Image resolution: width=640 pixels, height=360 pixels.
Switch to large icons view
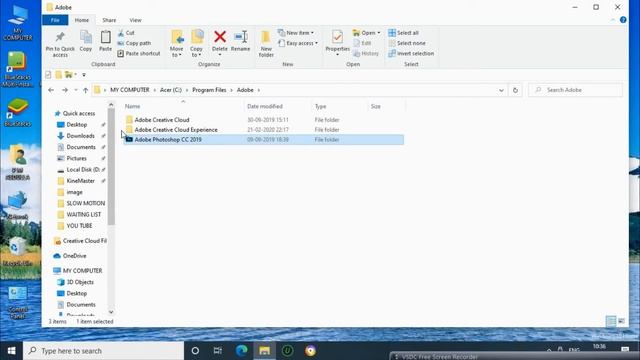coord(622,321)
